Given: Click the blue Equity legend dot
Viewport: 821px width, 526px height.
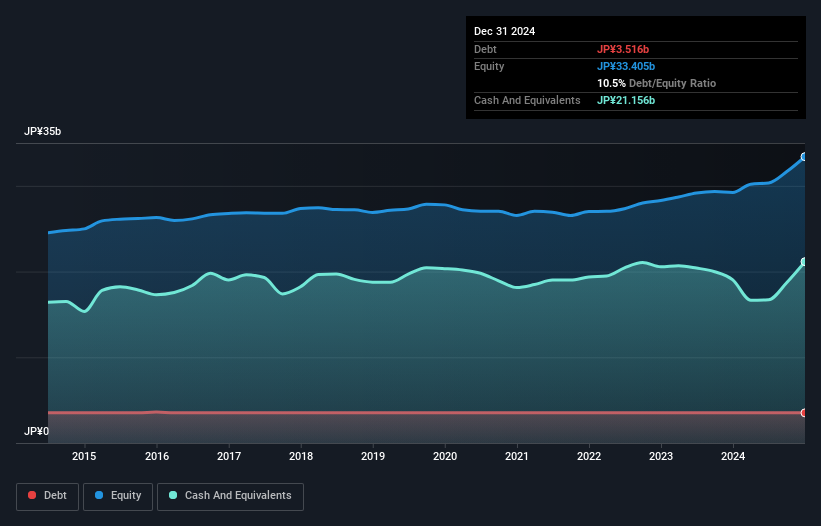Looking at the screenshot, I should [99, 495].
